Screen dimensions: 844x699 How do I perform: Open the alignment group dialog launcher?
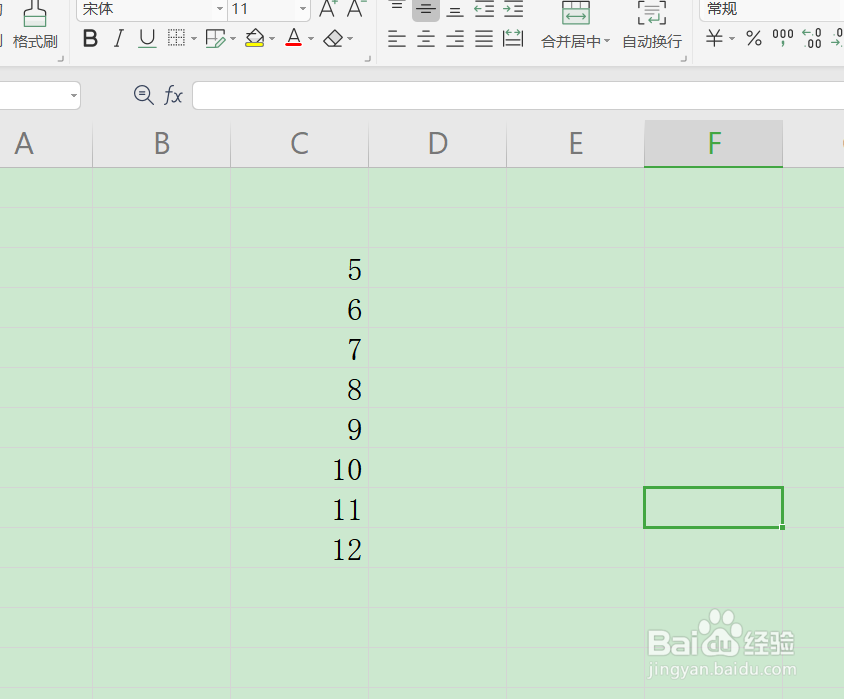pos(684,59)
